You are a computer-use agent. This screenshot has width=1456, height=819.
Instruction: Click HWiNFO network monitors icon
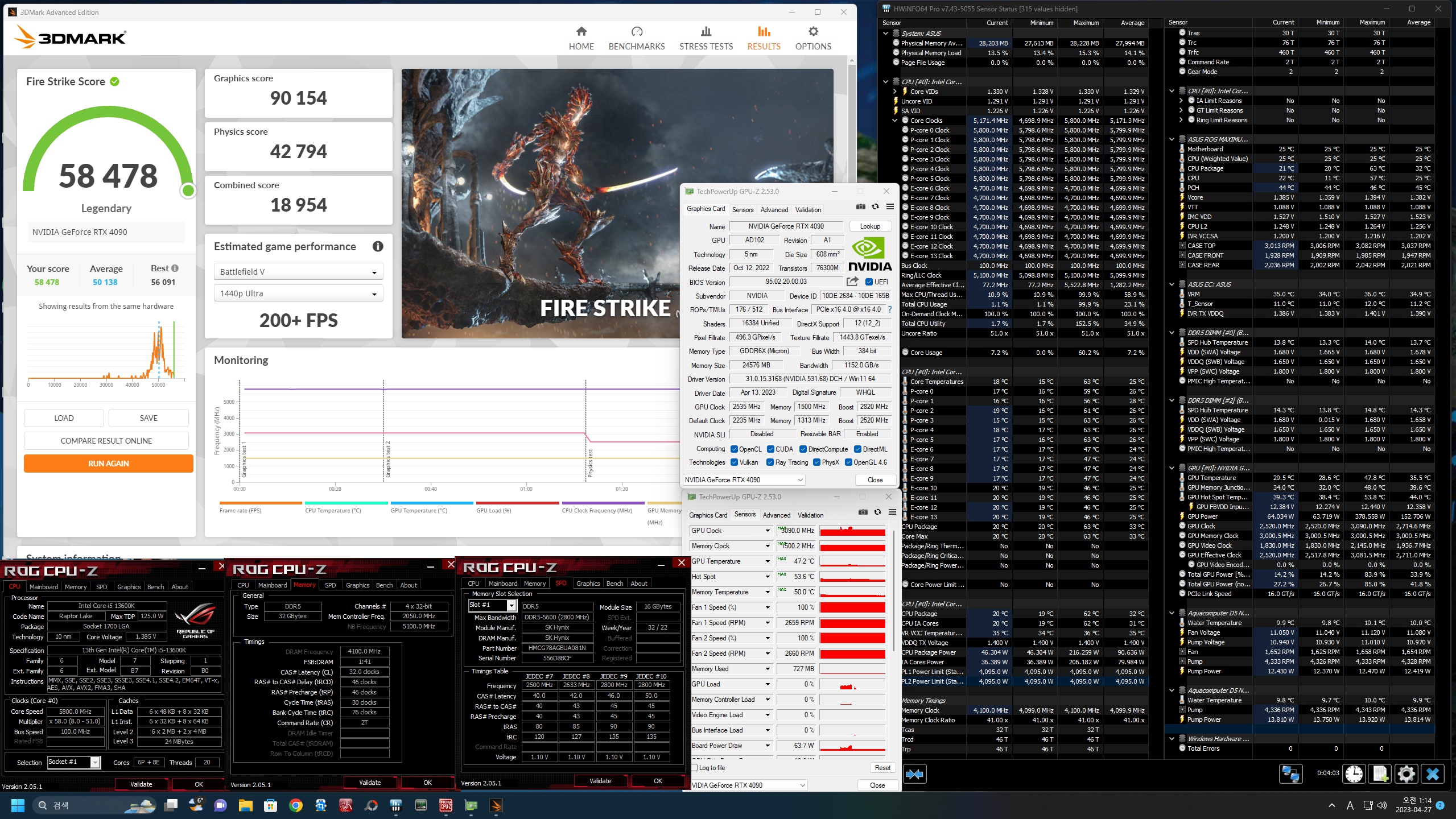1290,774
